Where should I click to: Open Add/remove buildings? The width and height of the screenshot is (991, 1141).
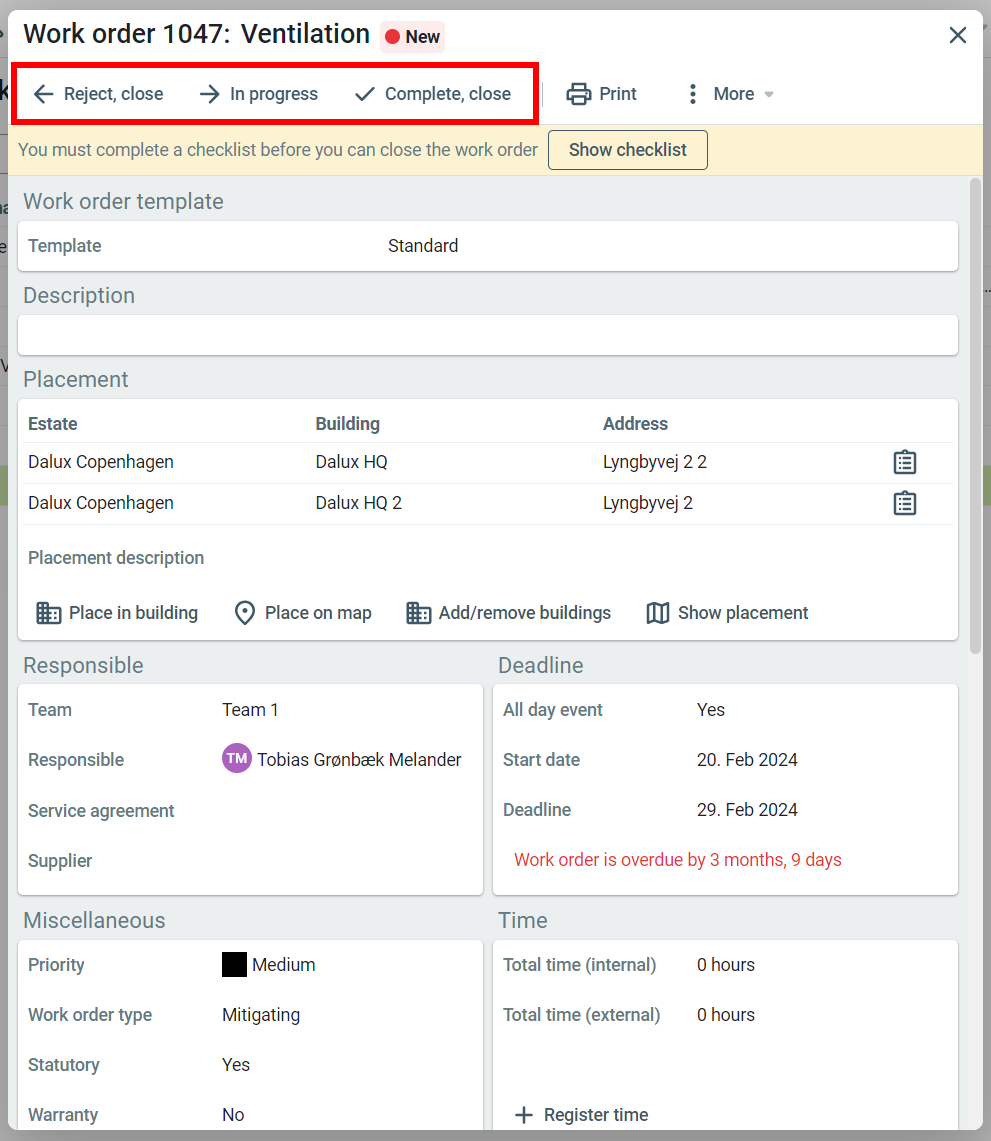tap(509, 613)
